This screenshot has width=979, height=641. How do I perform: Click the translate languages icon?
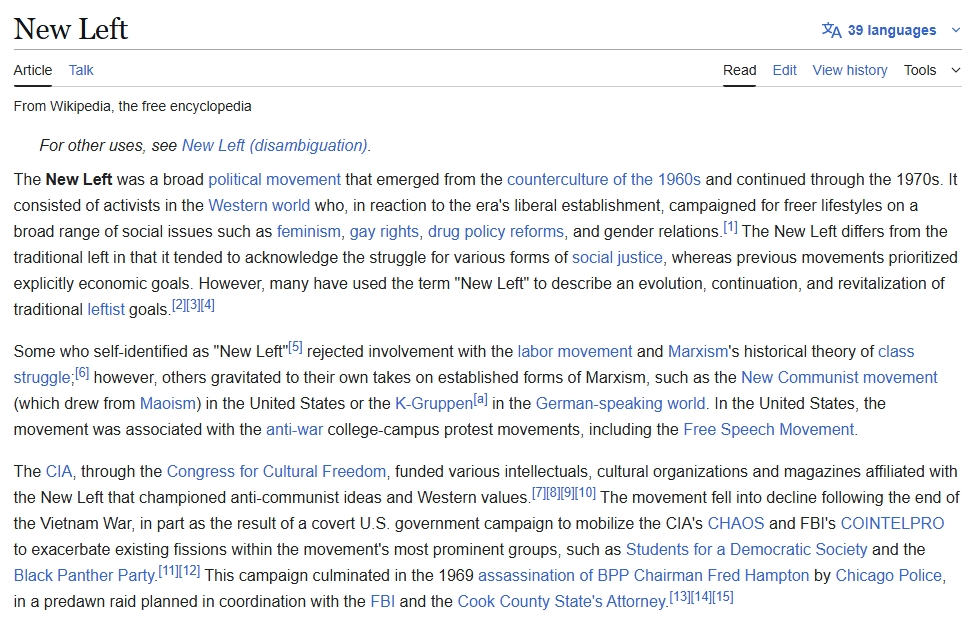831,30
